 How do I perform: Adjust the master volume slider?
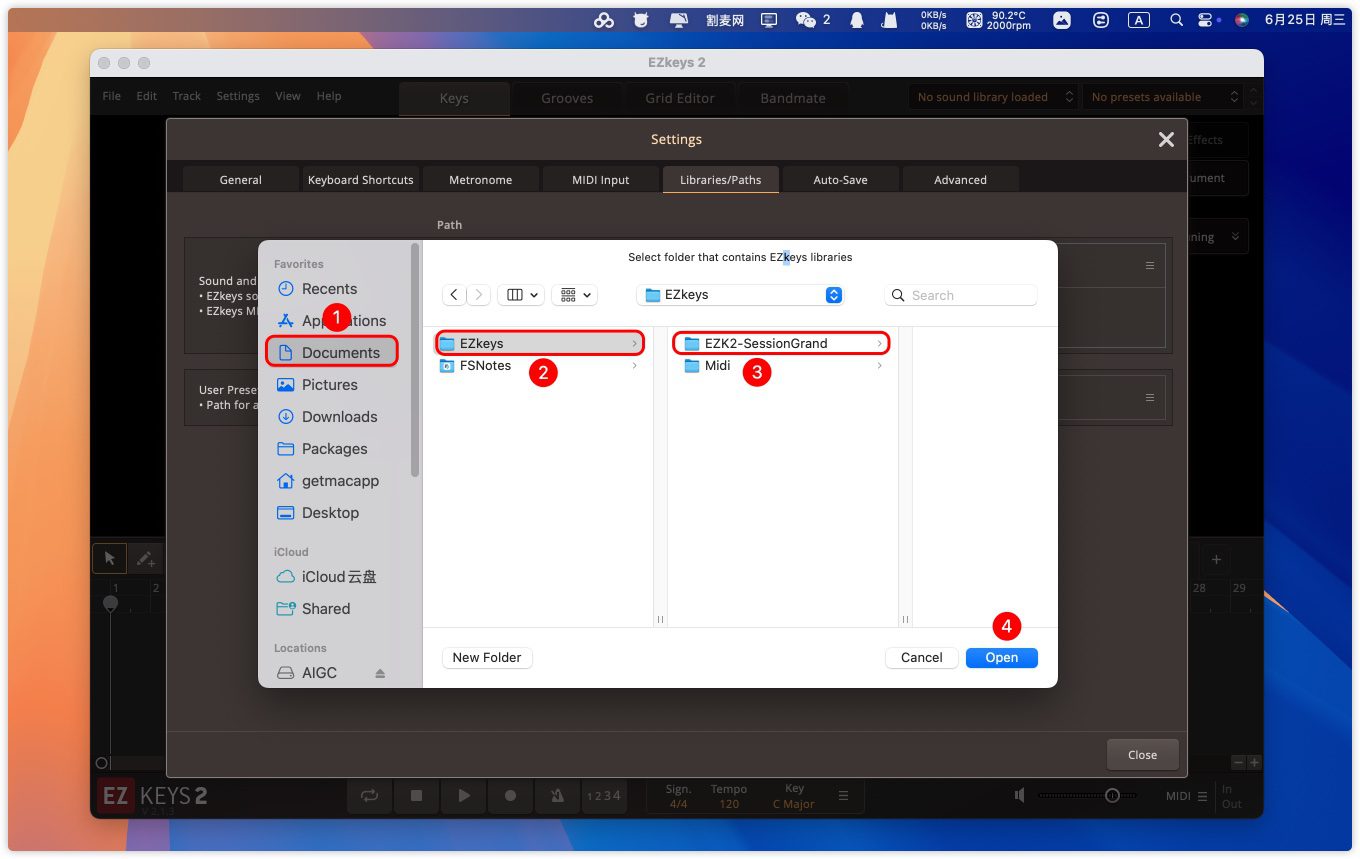pyautogui.click(x=1111, y=795)
